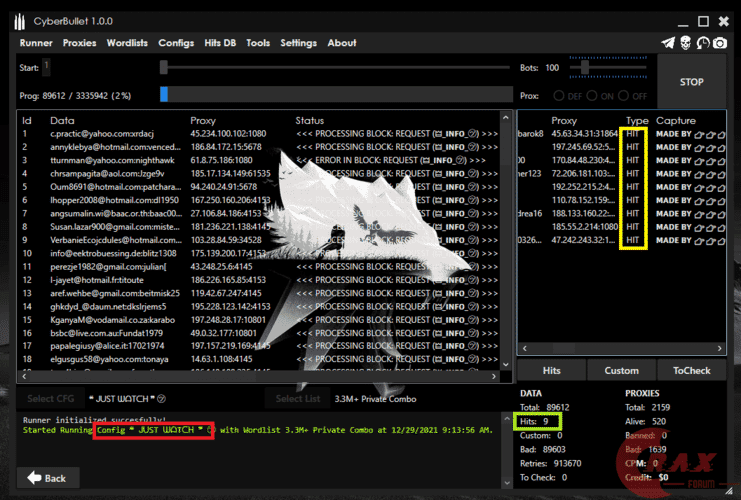This screenshot has height=500, width=741.
Task: Click hit row with proxy 110.78.152.159
Action: (621, 200)
